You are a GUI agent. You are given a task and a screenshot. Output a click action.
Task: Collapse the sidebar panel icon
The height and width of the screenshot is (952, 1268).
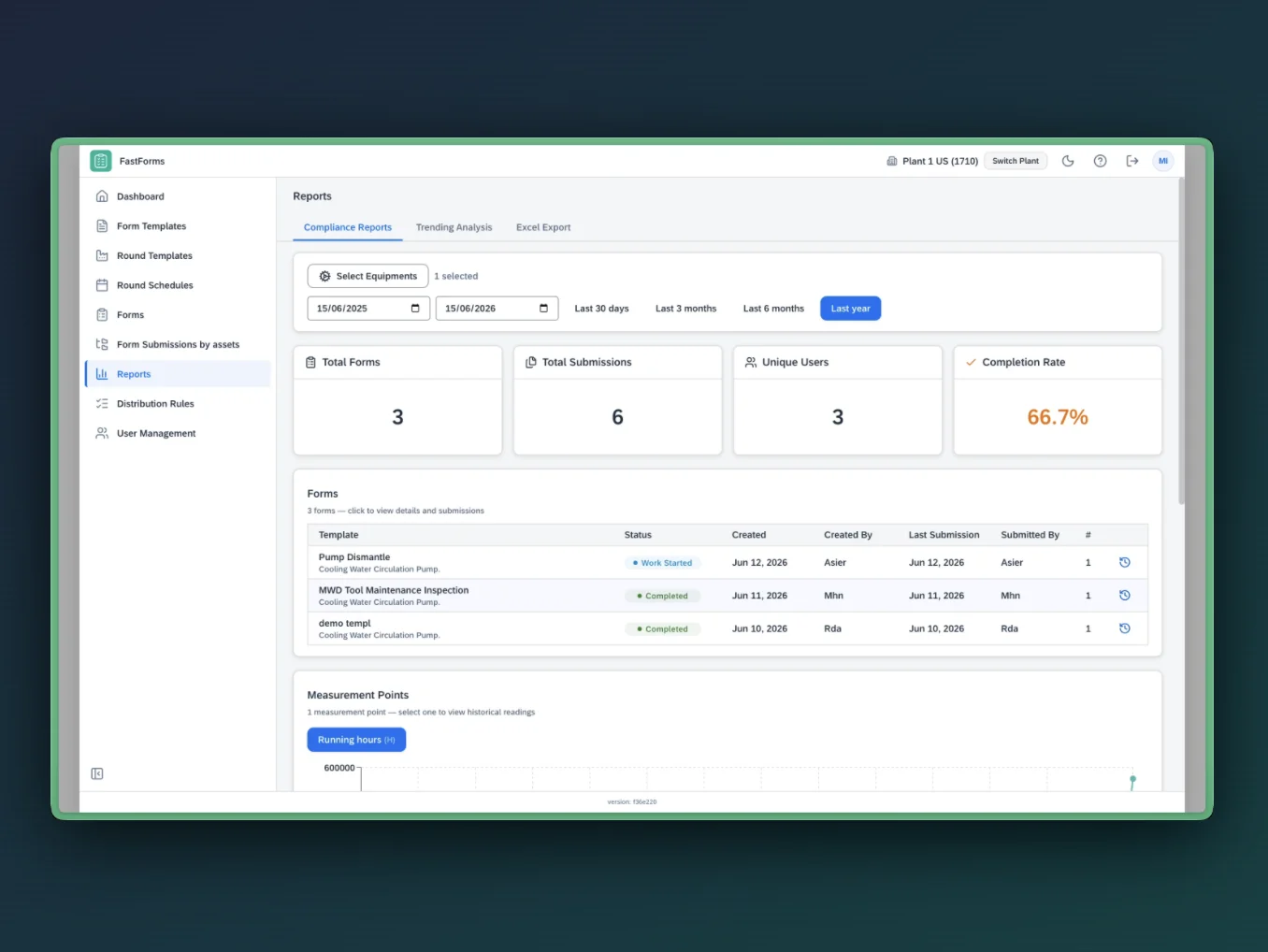tap(97, 773)
